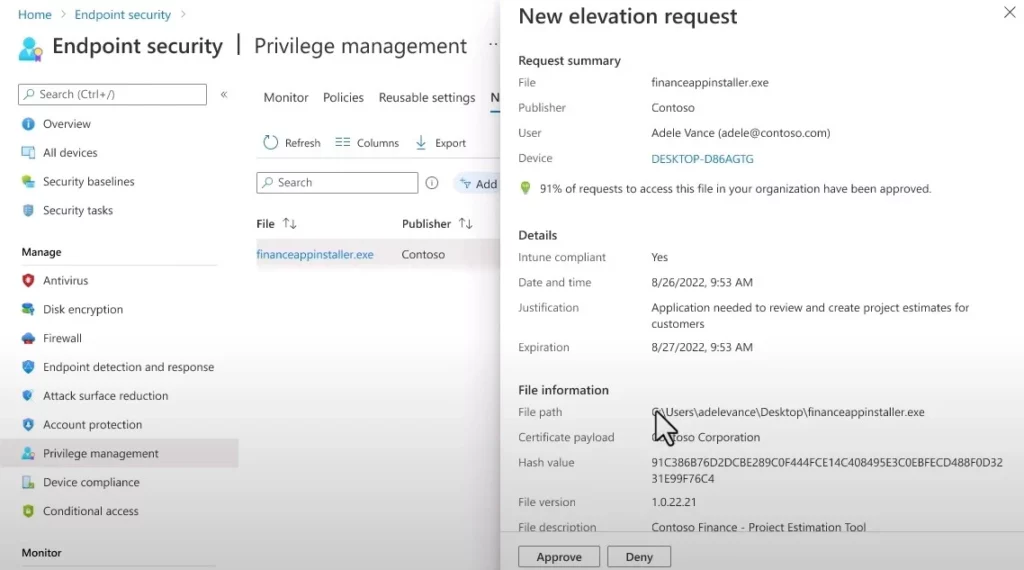1024x570 pixels.
Task: Click the Account protection icon
Action: point(28,425)
